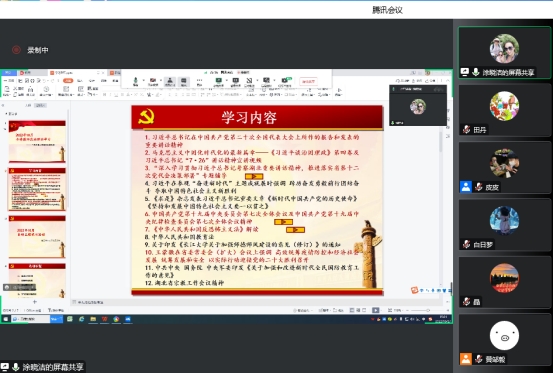Toggle reading view icon in the status bar
Viewport: 554px width, 373px height.
(364, 310)
